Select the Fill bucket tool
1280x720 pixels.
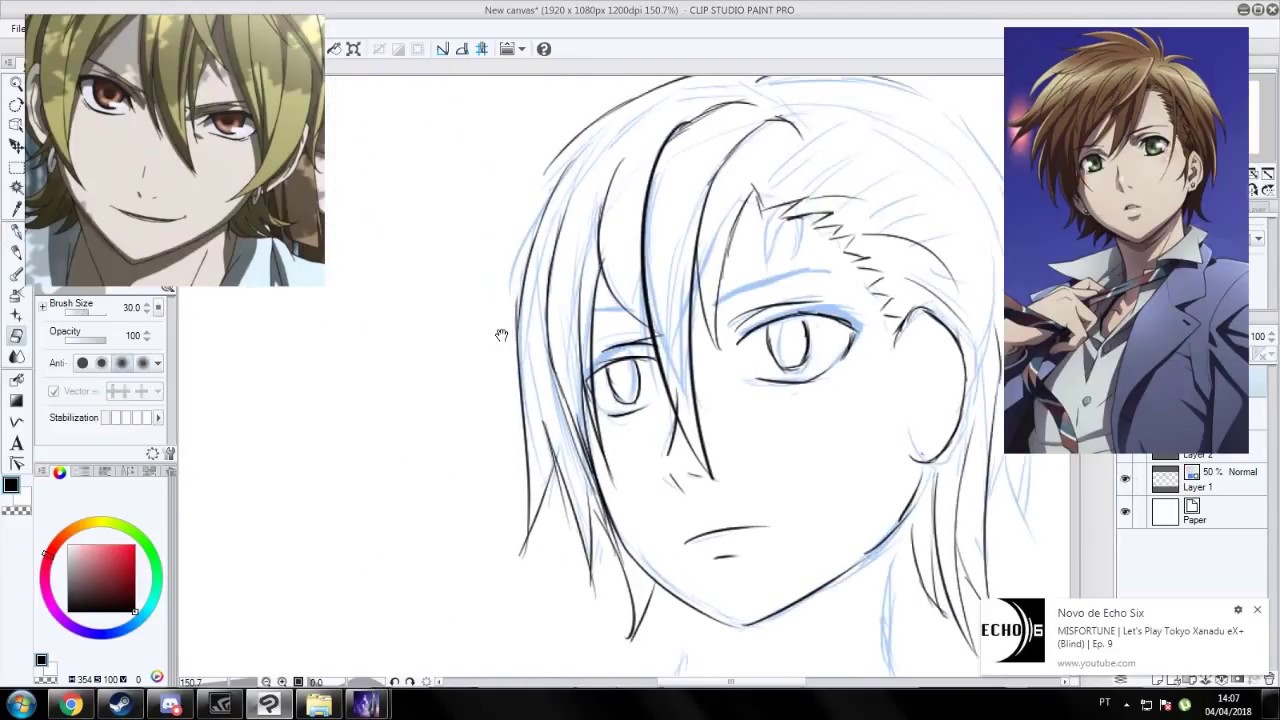pyautogui.click(x=16, y=380)
